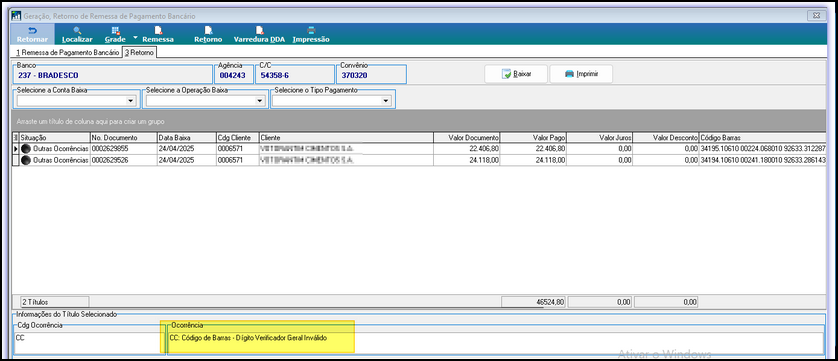Switch to Remessa de Pagamento Bancário tab
This screenshot has width=838, height=361.
67,52
